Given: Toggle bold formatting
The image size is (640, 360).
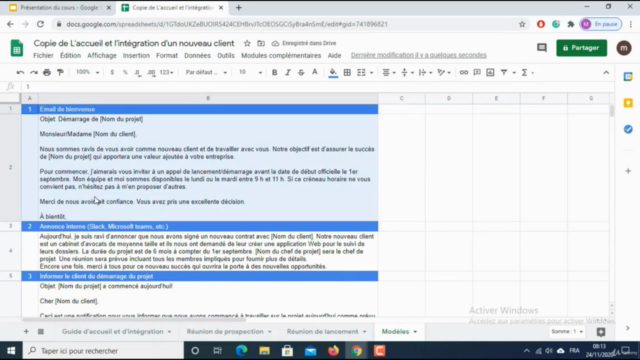Looking at the screenshot, I should [275, 73].
